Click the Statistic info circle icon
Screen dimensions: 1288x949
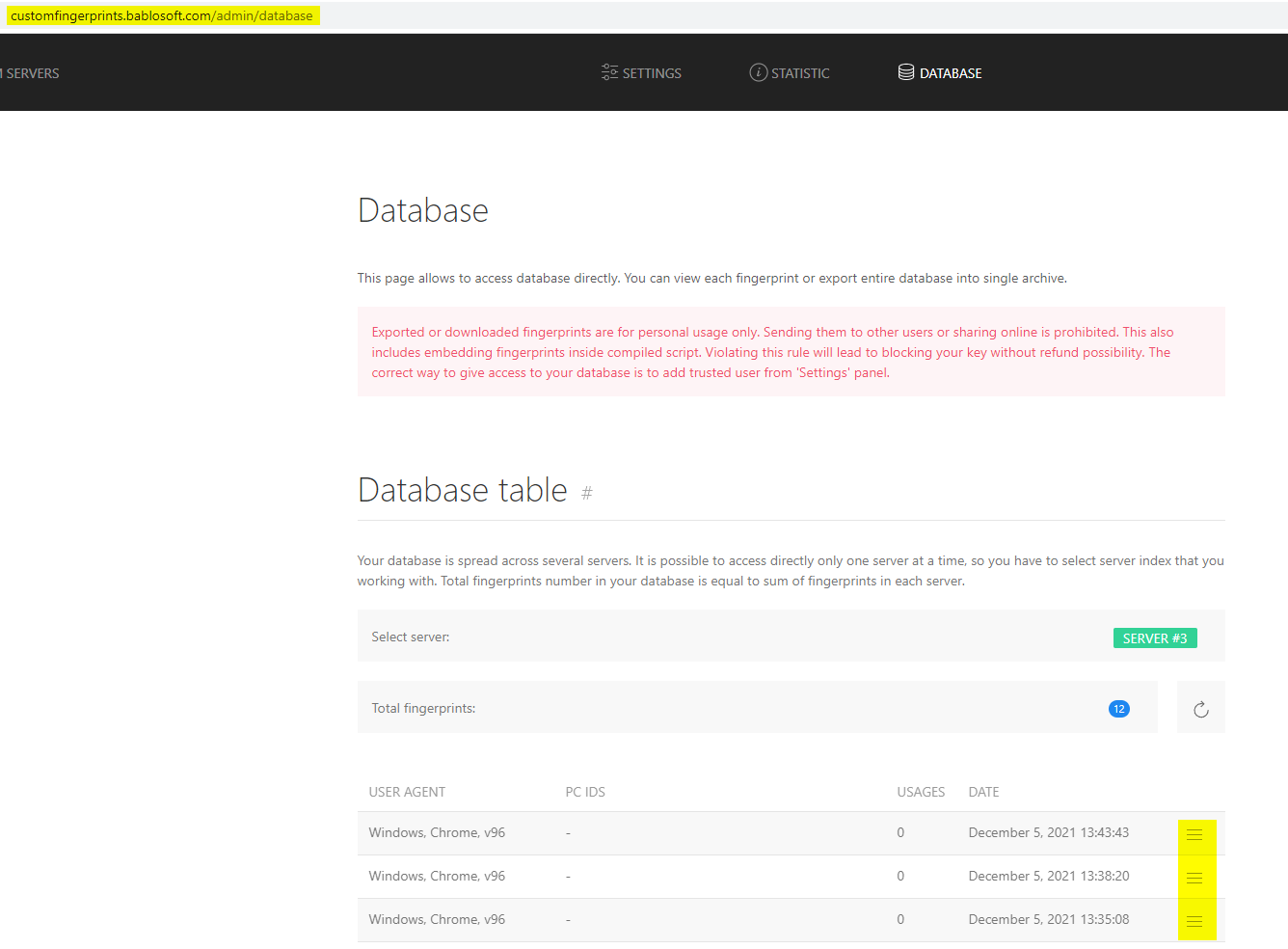coord(759,72)
